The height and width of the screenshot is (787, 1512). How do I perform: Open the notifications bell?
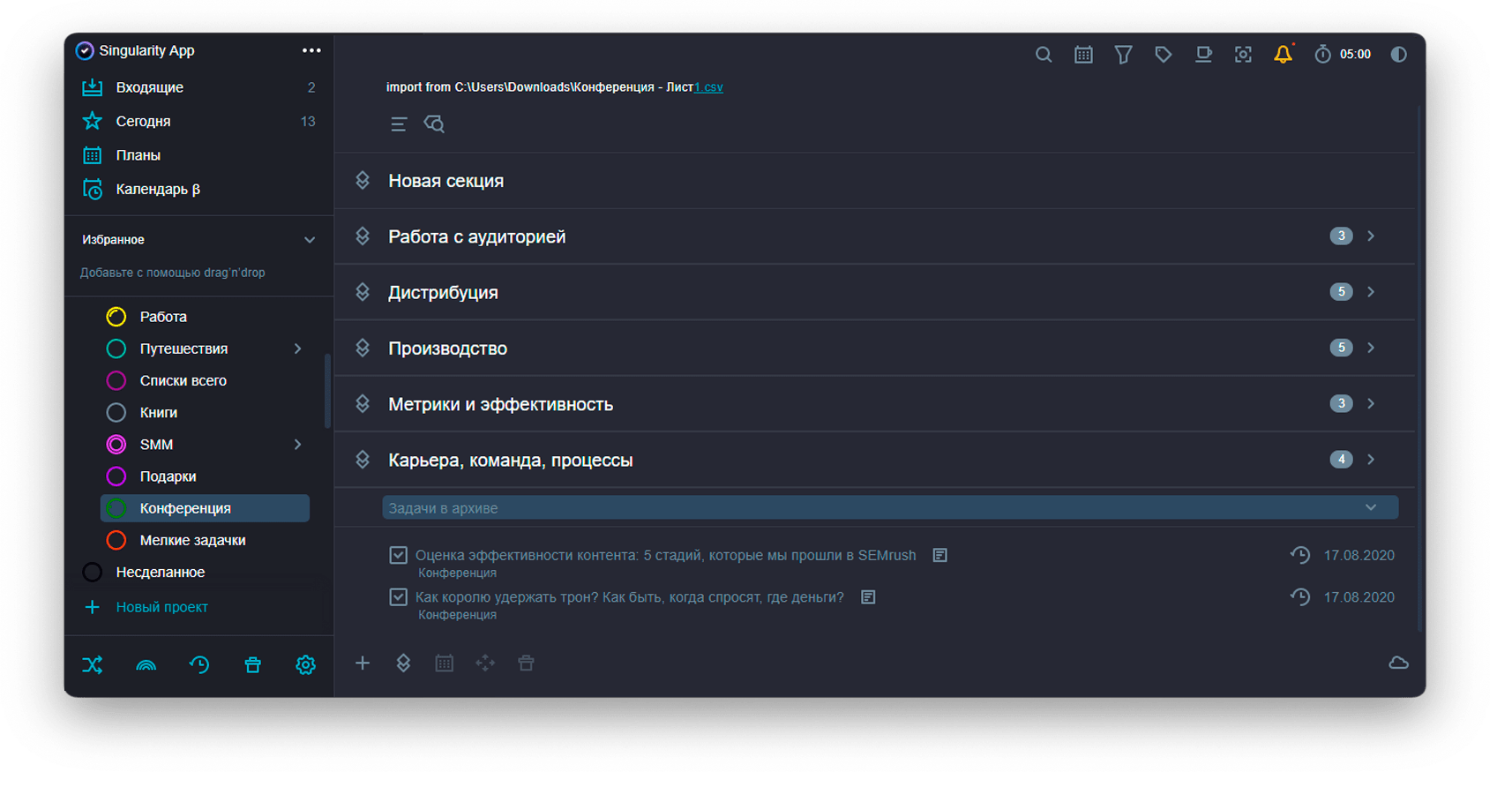(x=1284, y=55)
